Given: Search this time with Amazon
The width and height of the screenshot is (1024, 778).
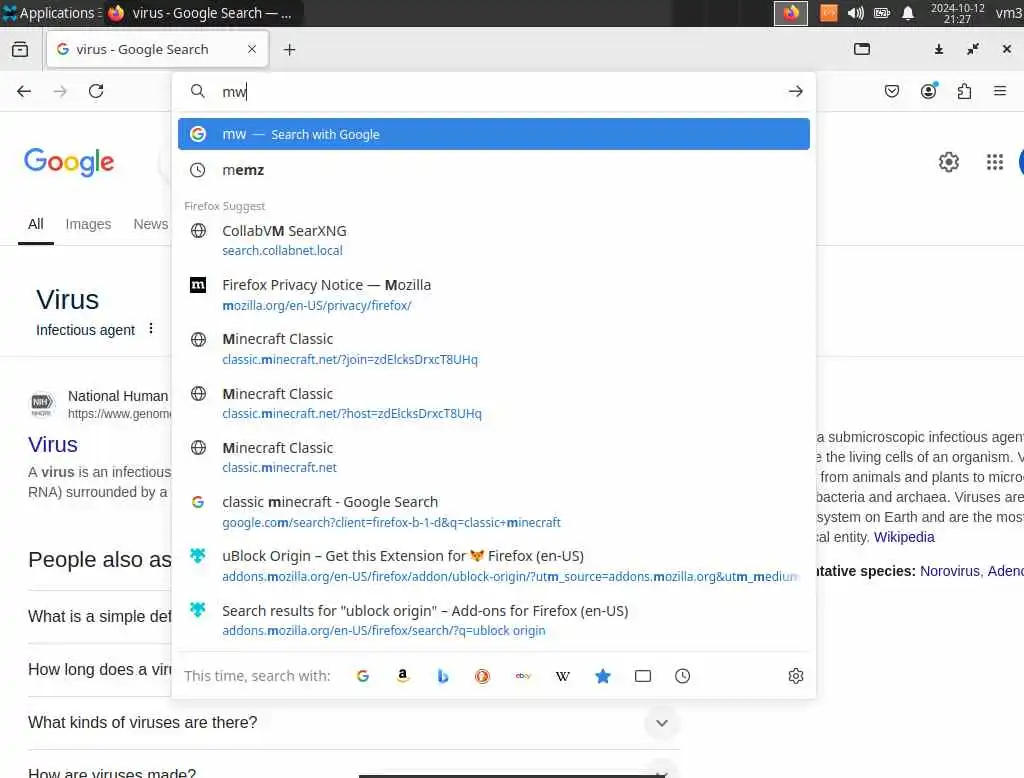Looking at the screenshot, I should coord(403,676).
